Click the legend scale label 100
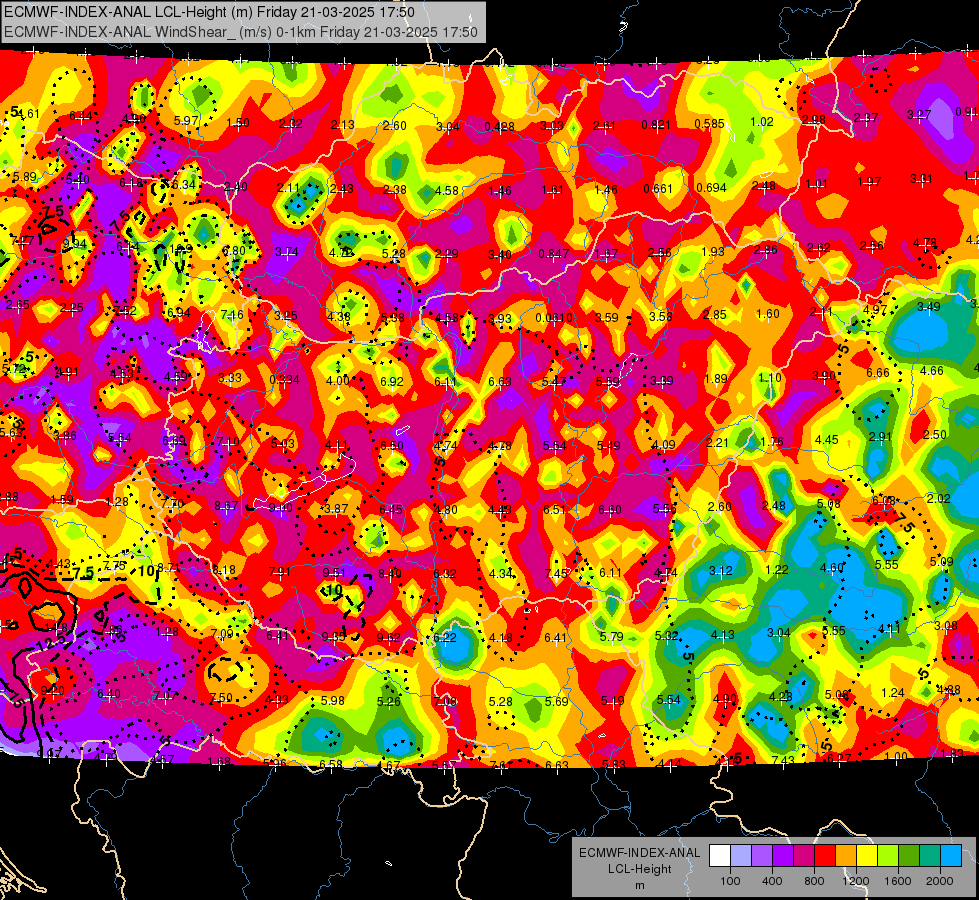 pos(730,881)
